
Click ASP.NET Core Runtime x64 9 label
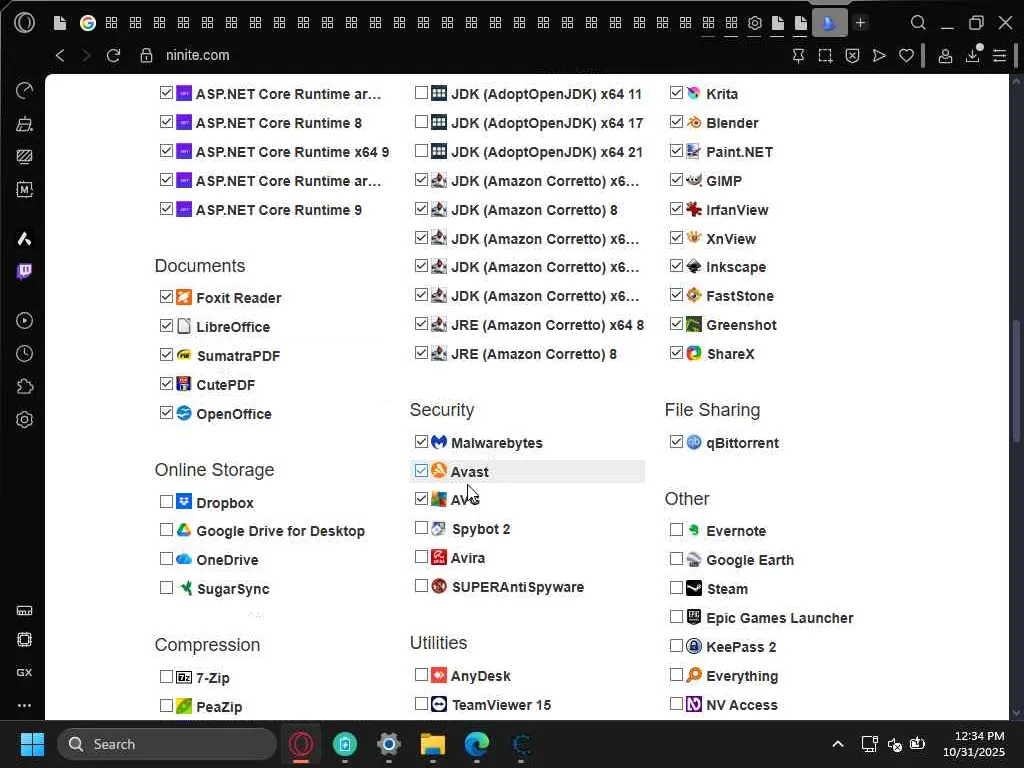click(x=293, y=152)
